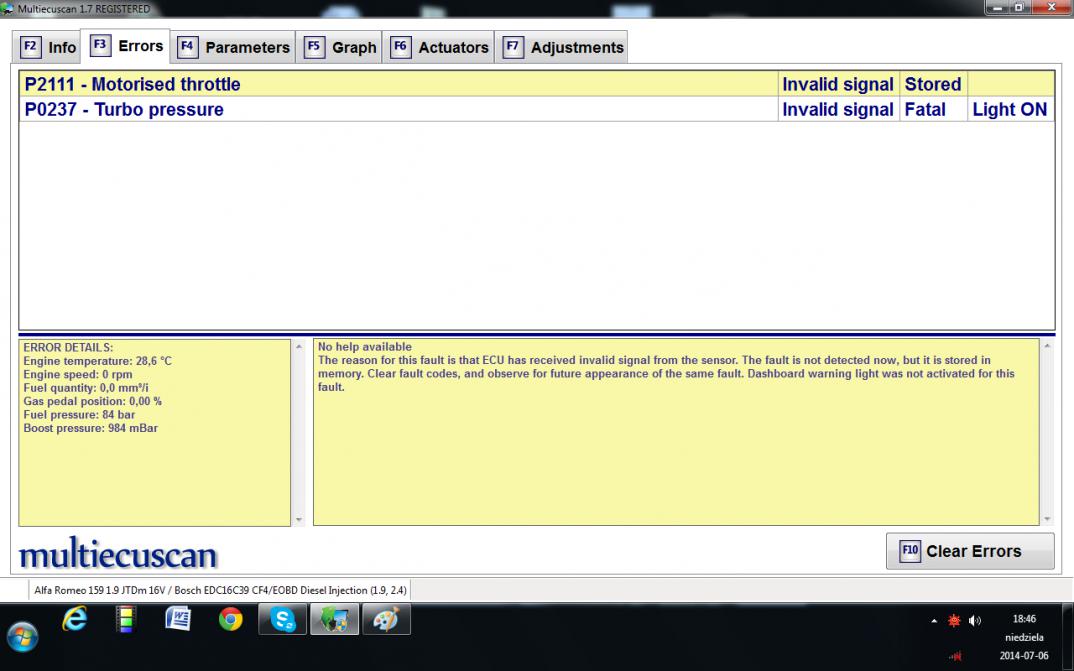Click the Light ON cell

coord(1010,110)
